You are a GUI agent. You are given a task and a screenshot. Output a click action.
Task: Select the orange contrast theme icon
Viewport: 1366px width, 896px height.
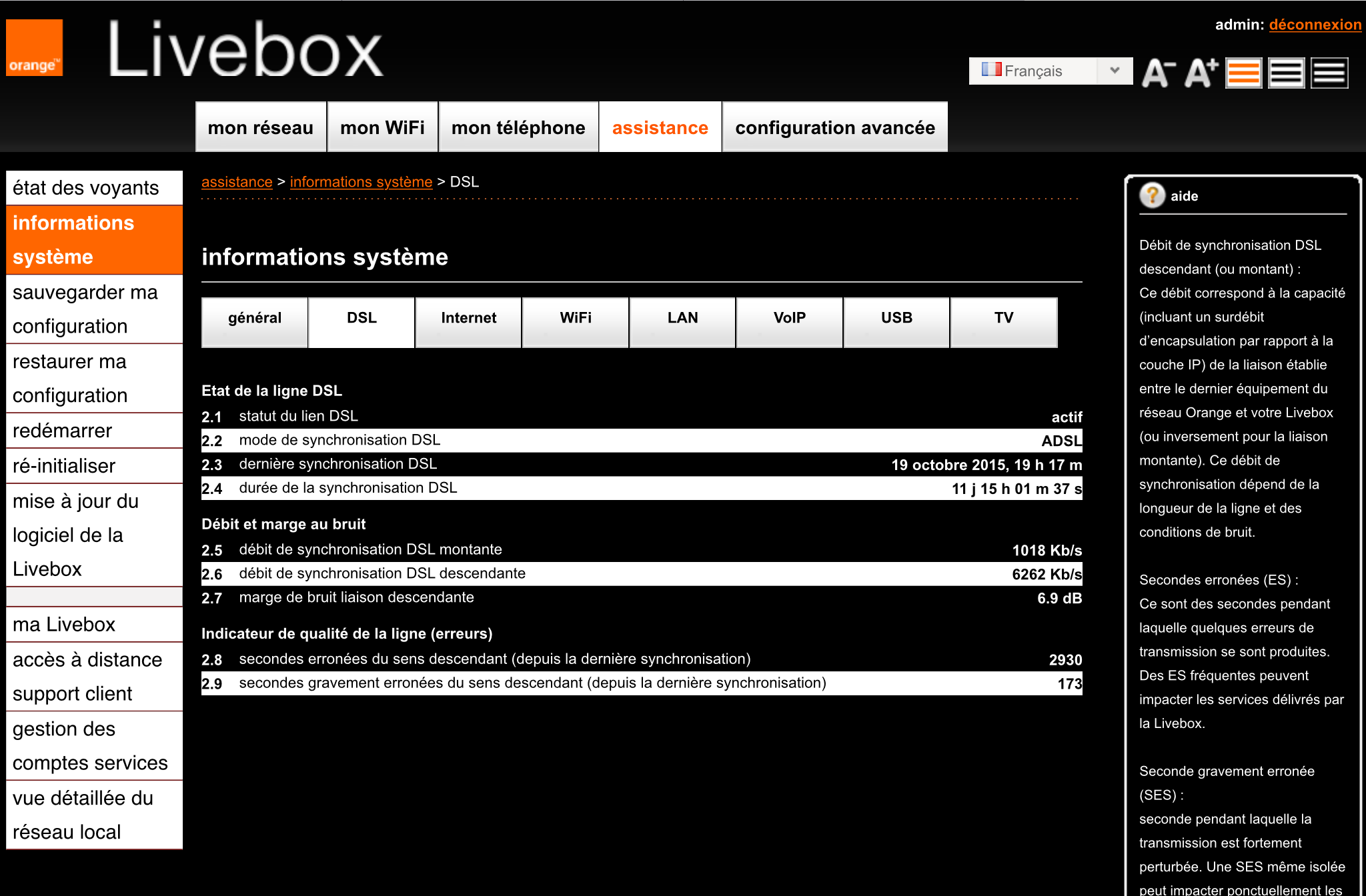[x=1244, y=73]
